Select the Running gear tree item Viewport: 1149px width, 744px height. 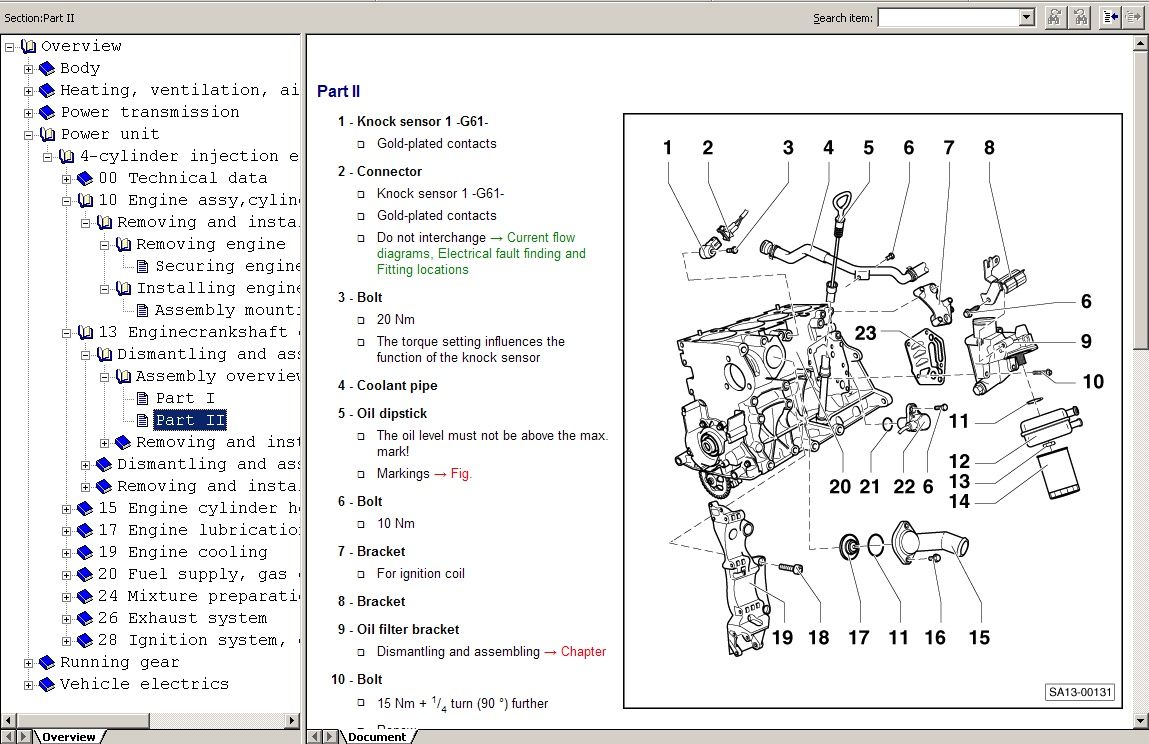coord(119,662)
